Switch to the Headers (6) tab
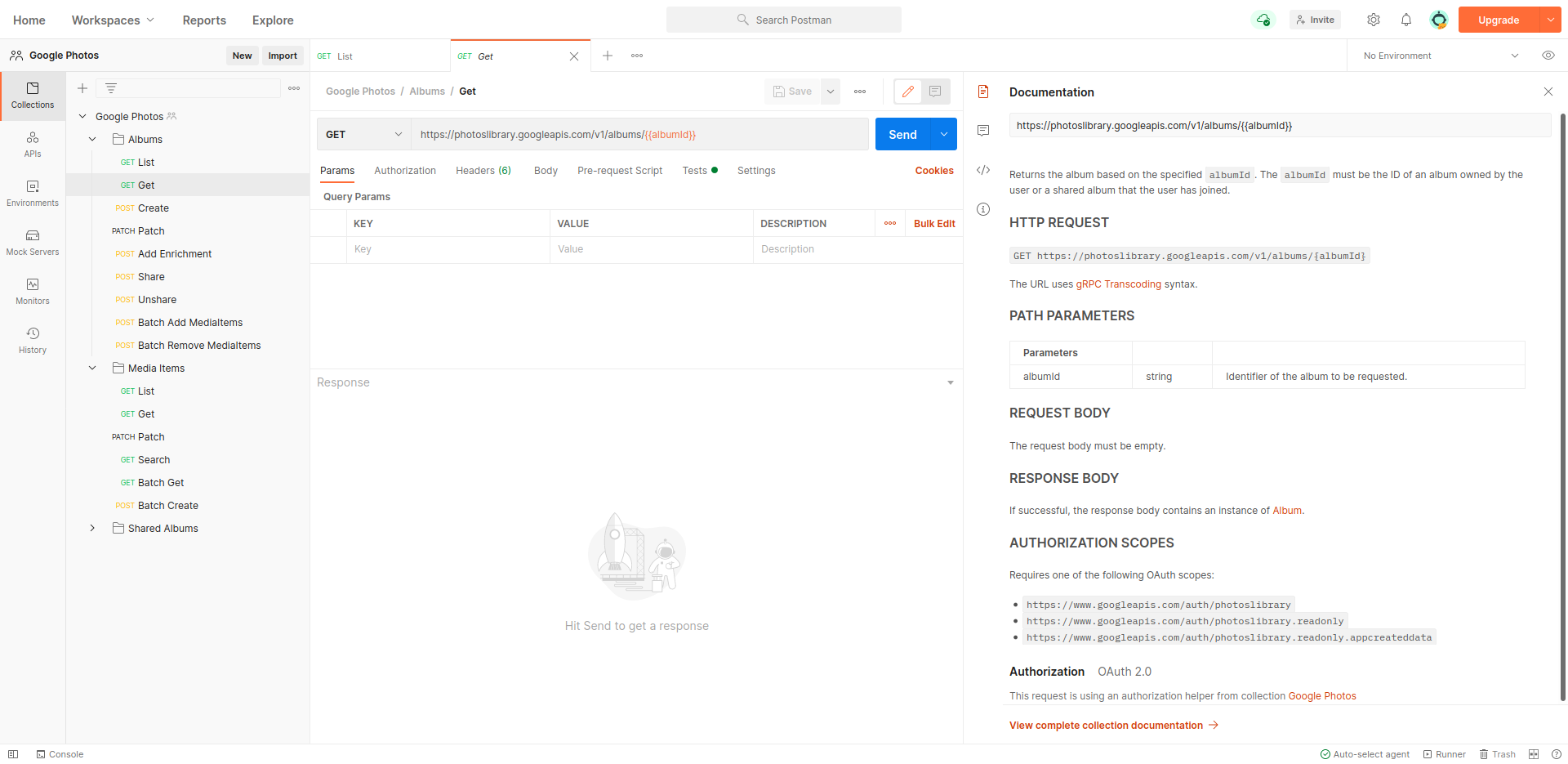1568x764 pixels. [483, 171]
